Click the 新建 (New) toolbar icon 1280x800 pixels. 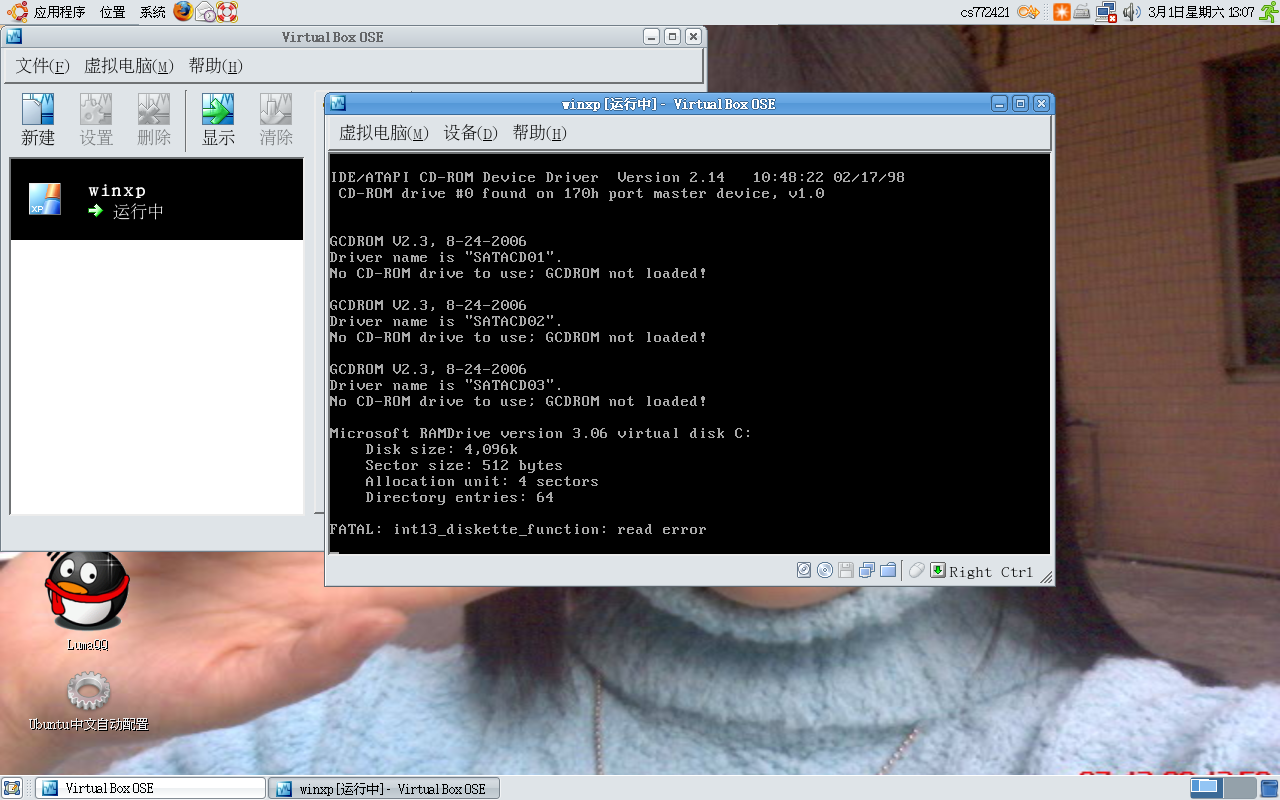click(38, 120)
